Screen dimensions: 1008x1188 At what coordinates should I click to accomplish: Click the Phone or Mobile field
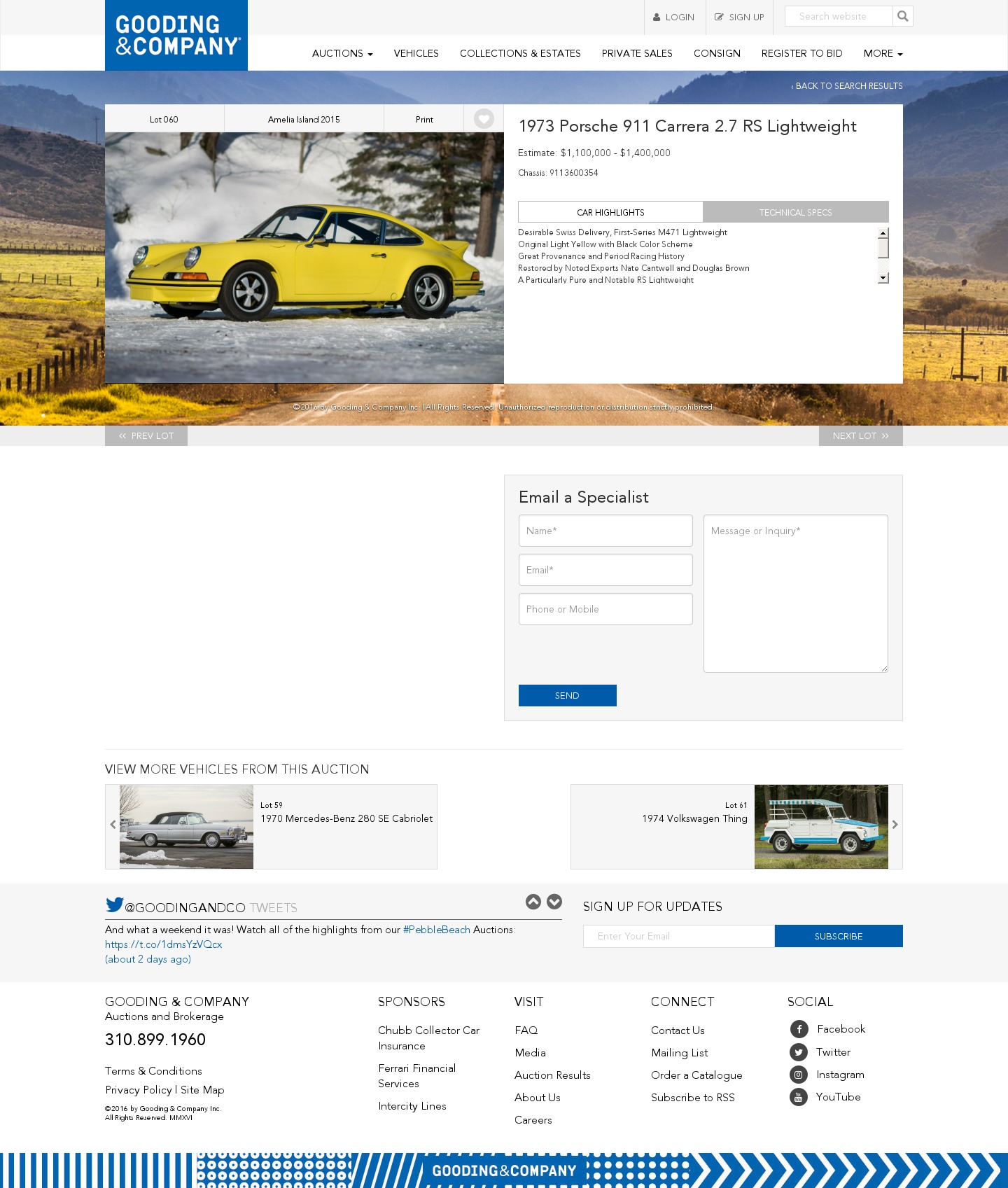(605, 609)
